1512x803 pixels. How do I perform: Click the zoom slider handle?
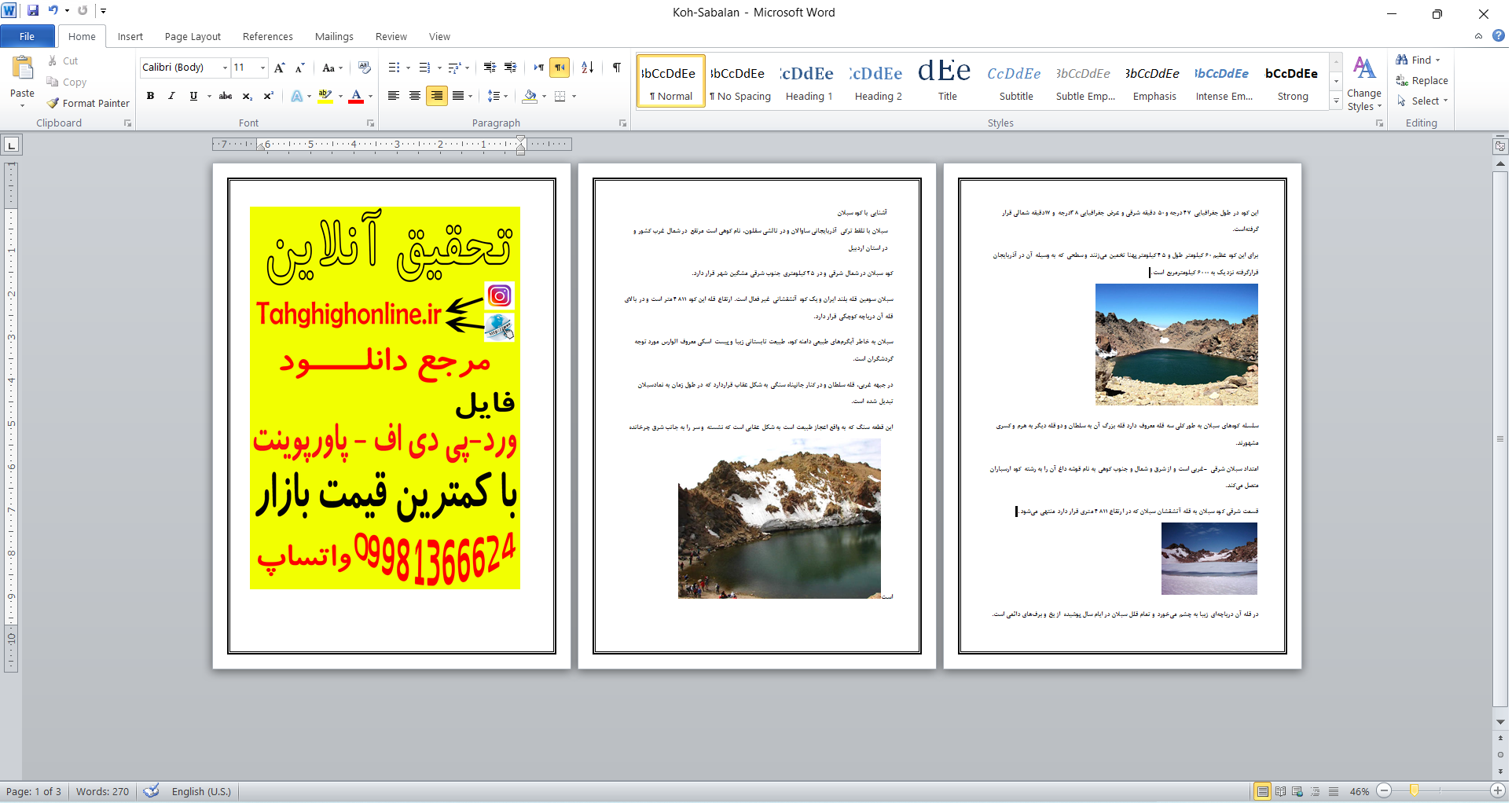pyautogui.click(x=1414, y=791)
